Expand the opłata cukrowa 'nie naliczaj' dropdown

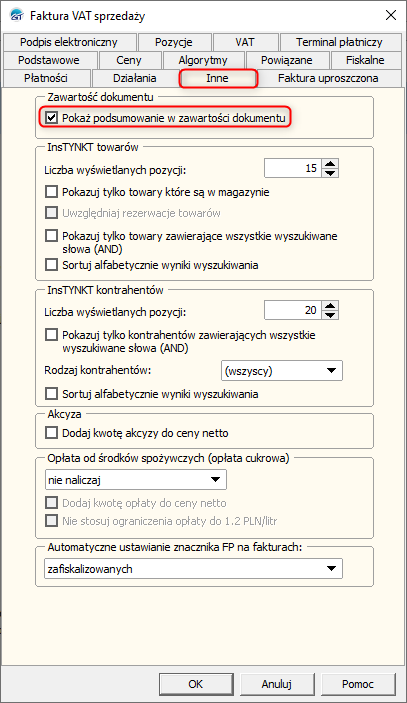click(136, 480)
